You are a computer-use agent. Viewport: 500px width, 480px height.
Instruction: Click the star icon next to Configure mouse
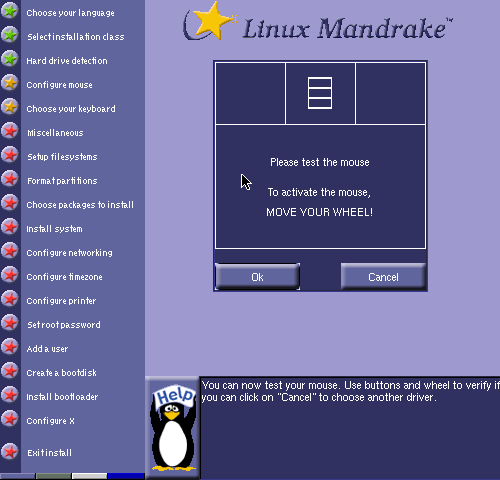tap(10, 83)
